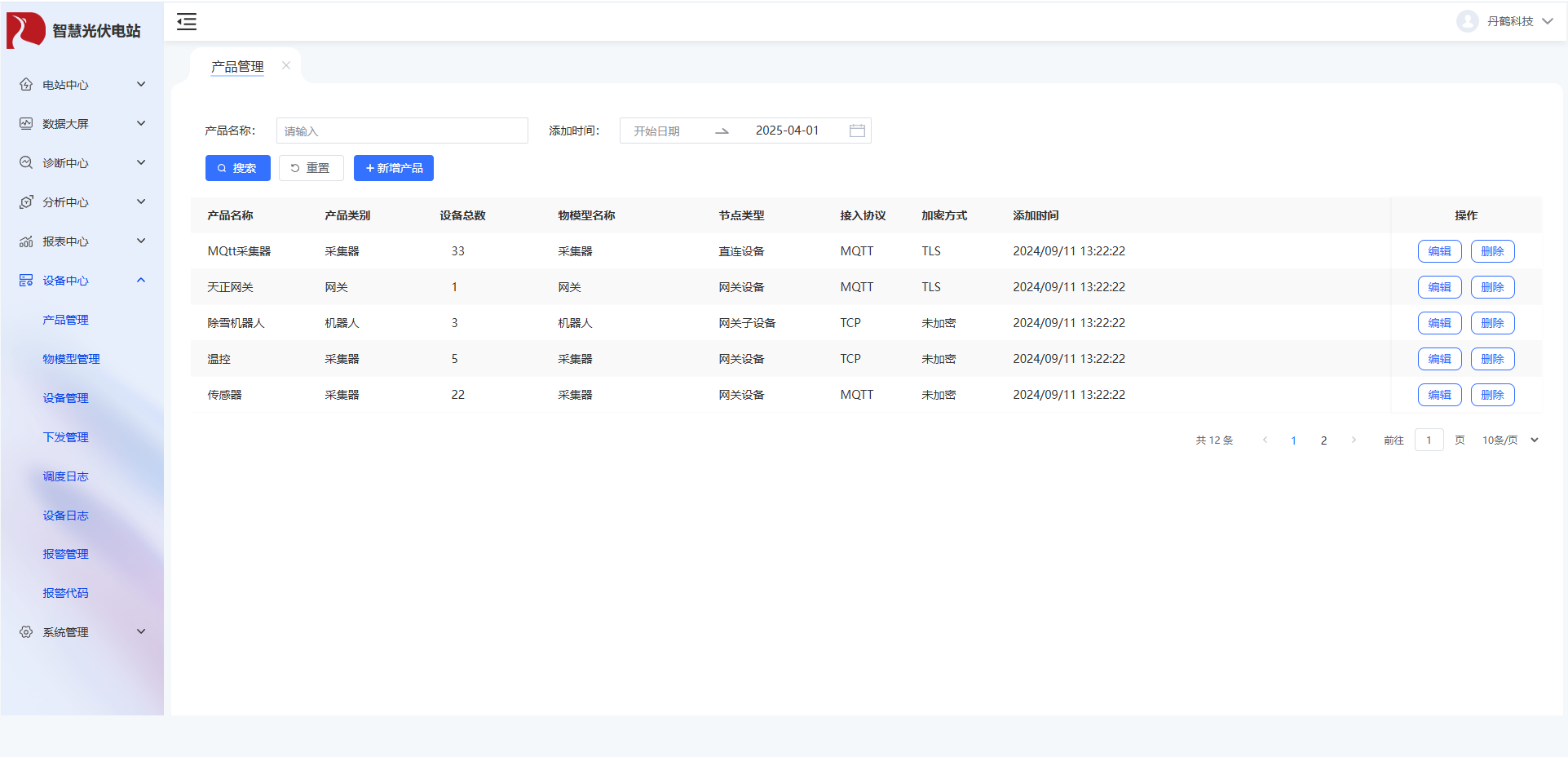
Task: Click the sidebar collapse hamburger icon
Action: (187, 22)
